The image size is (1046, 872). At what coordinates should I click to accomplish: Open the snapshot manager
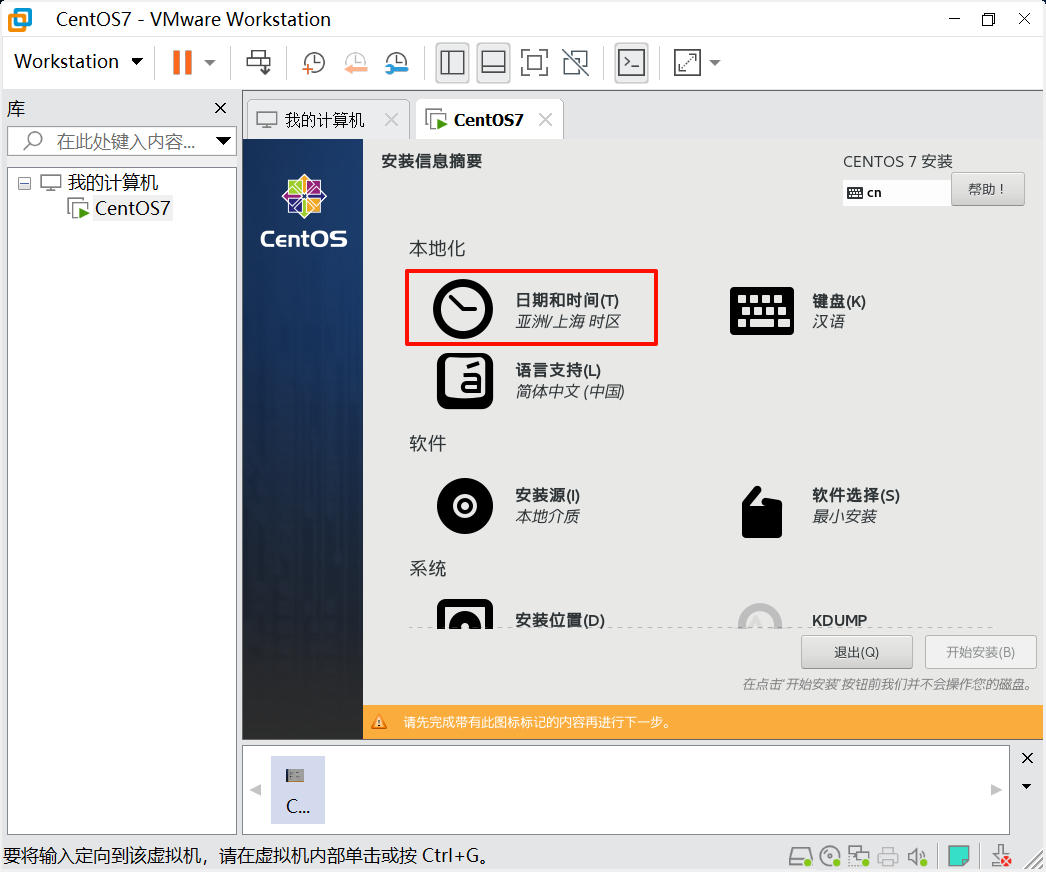pos(397,63)
